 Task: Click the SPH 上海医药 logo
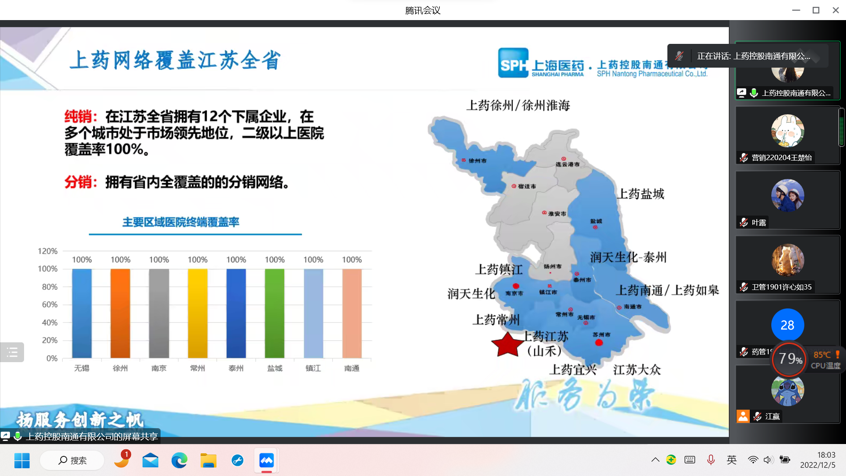coord(541,63)
